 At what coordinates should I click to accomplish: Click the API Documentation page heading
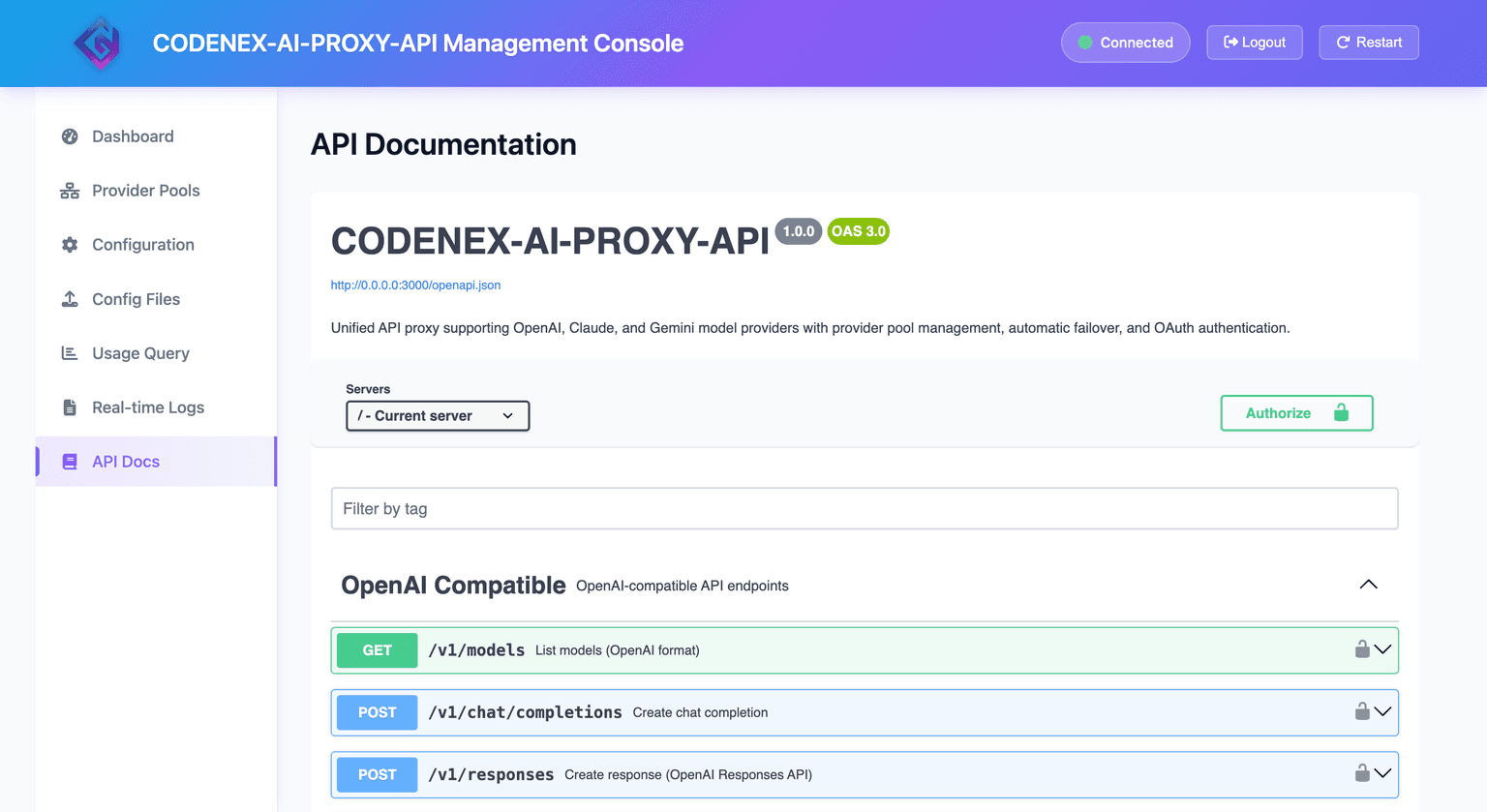(443, 144)
